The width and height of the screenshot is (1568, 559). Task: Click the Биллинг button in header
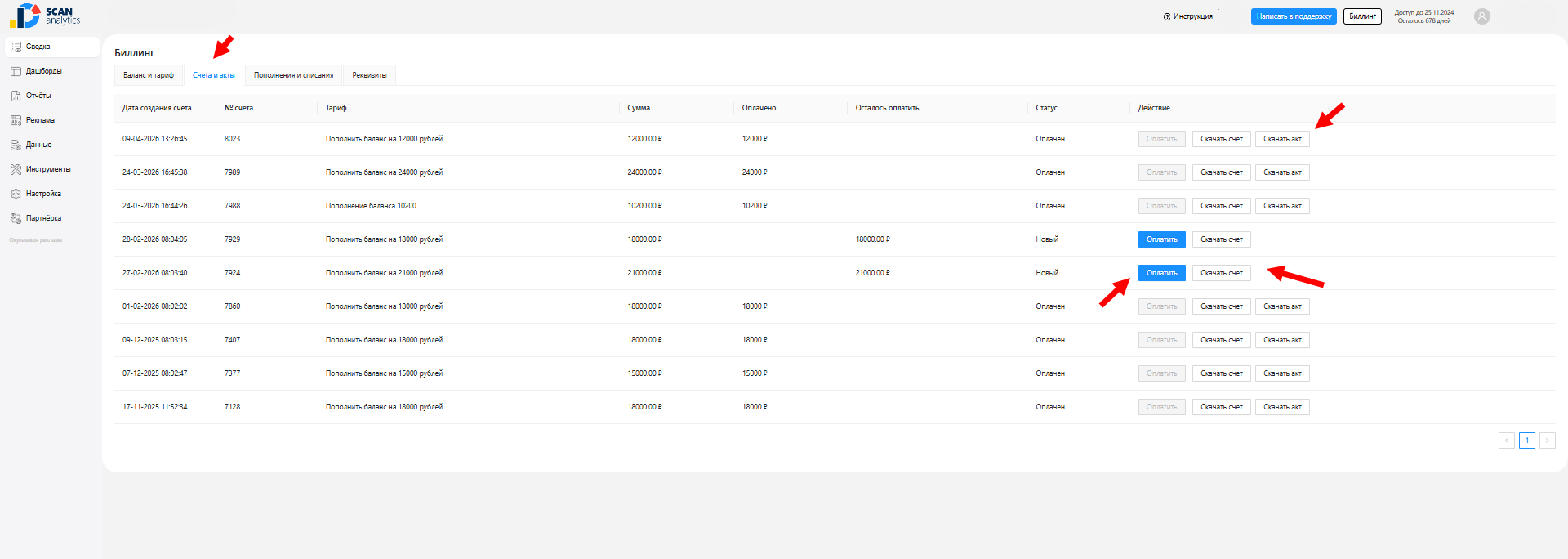(1362, 16)
